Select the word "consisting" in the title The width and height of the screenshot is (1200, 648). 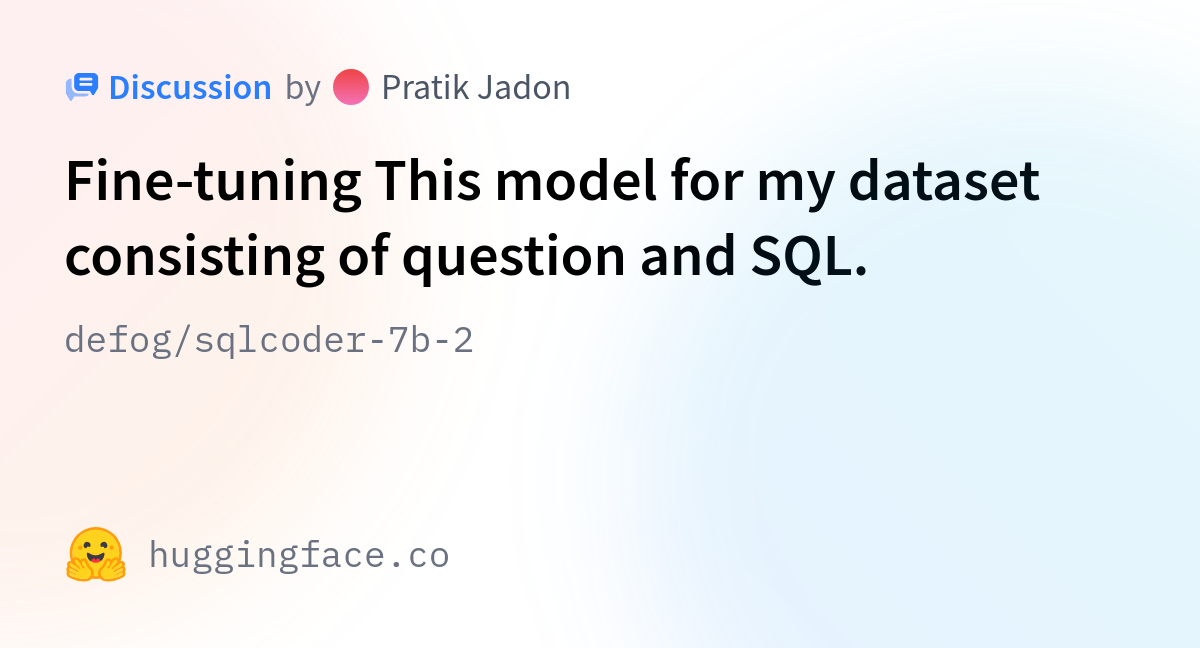click(194, 259)
